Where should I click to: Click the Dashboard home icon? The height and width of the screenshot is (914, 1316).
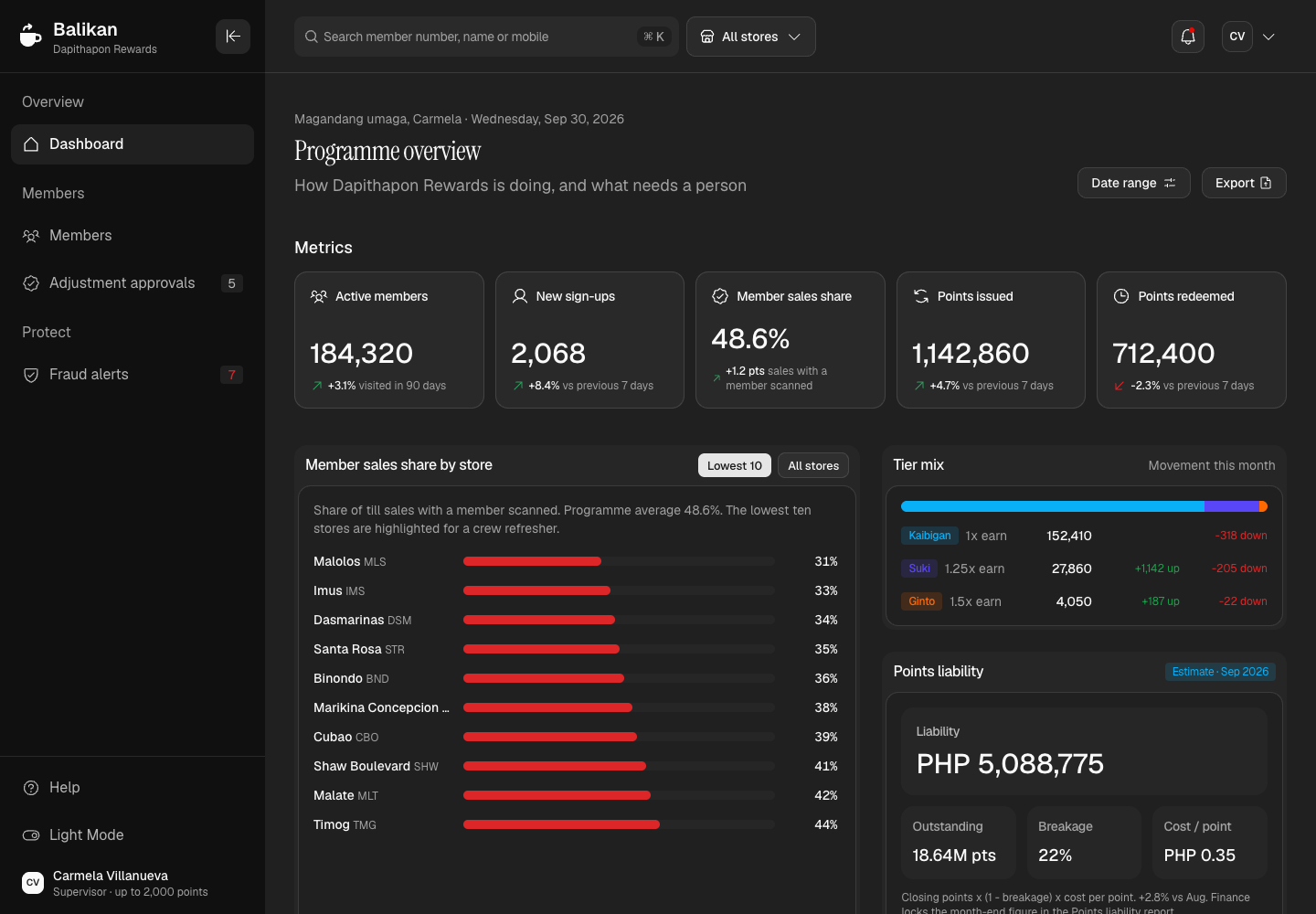pyautogui.click(x=31, y=144)
